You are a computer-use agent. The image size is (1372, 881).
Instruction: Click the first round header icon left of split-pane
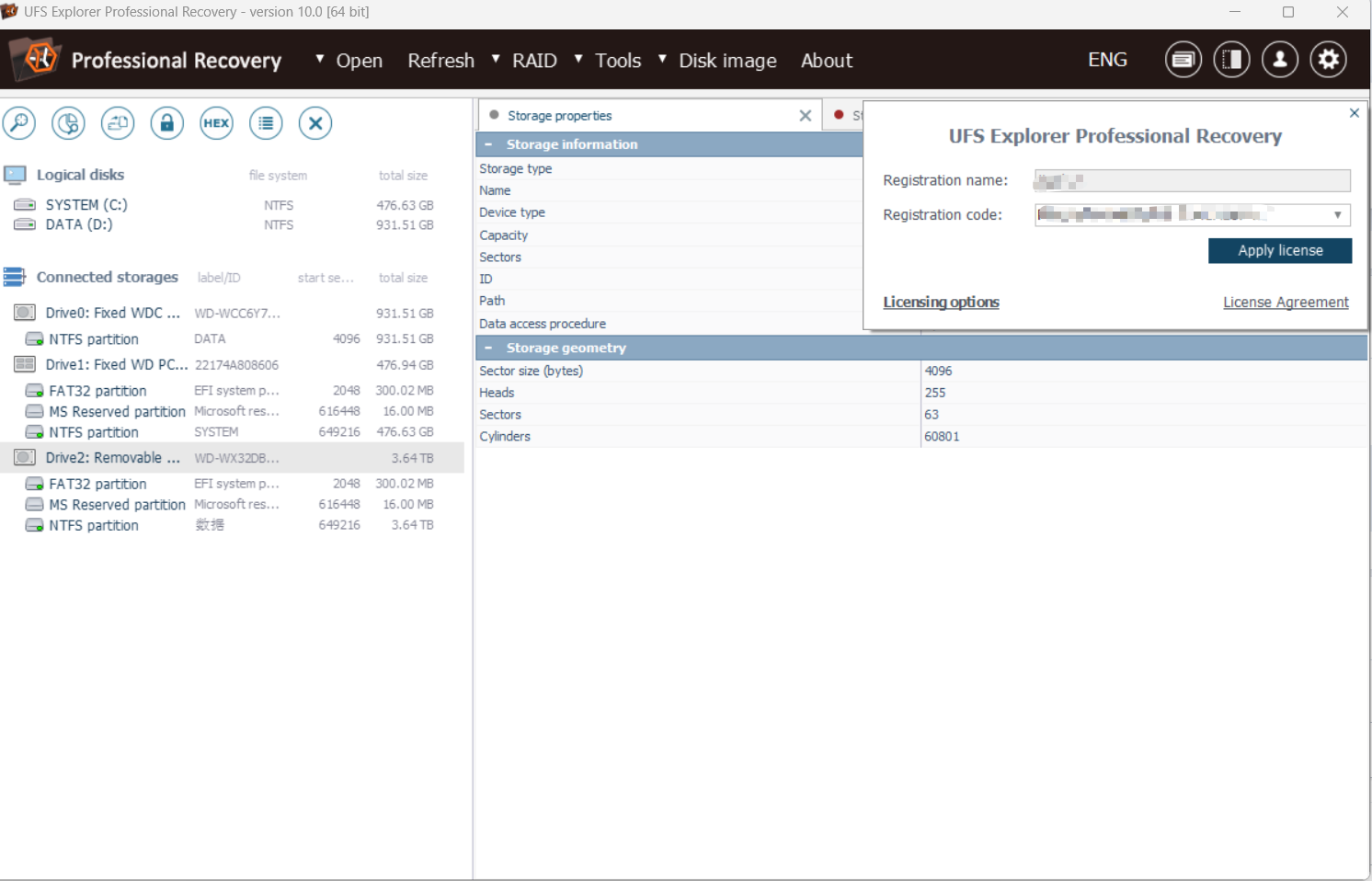point(1183,60)
